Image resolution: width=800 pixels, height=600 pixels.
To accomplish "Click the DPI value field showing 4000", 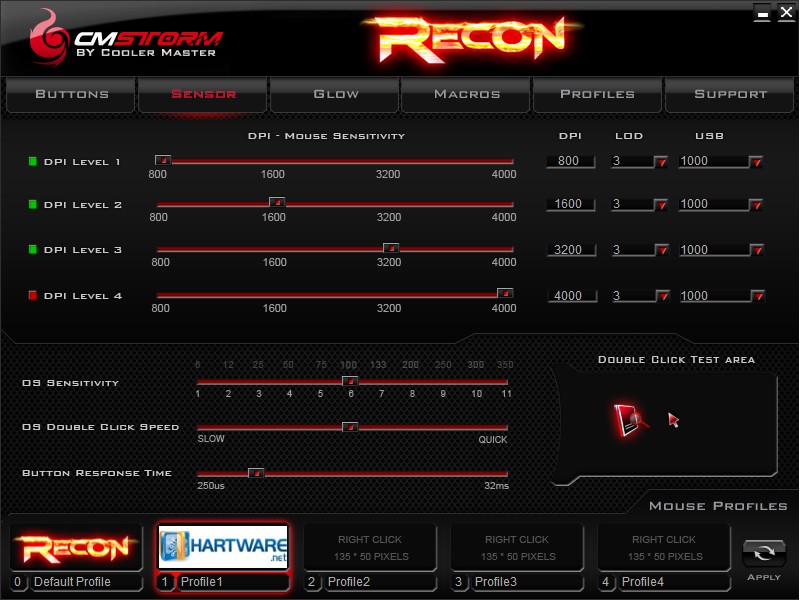I will click(x=572, y=296).
